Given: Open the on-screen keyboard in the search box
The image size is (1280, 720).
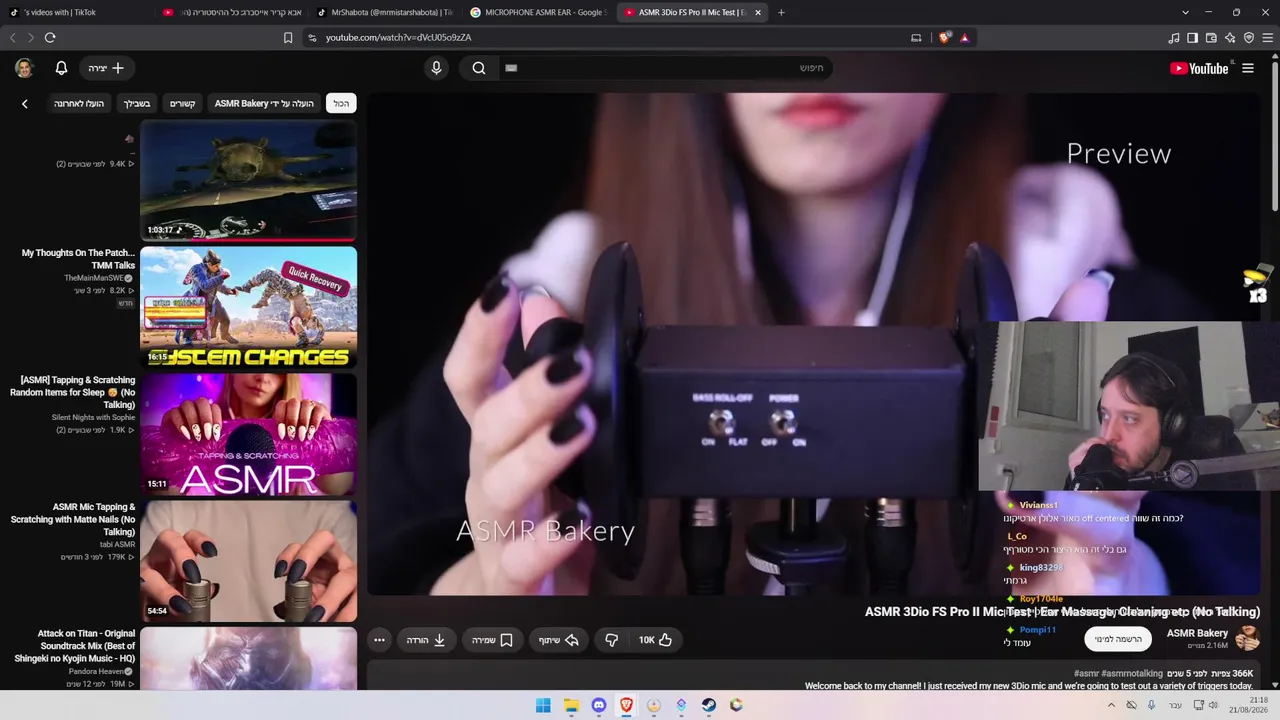Looking at the screenshot, I should tap(511, 68).
